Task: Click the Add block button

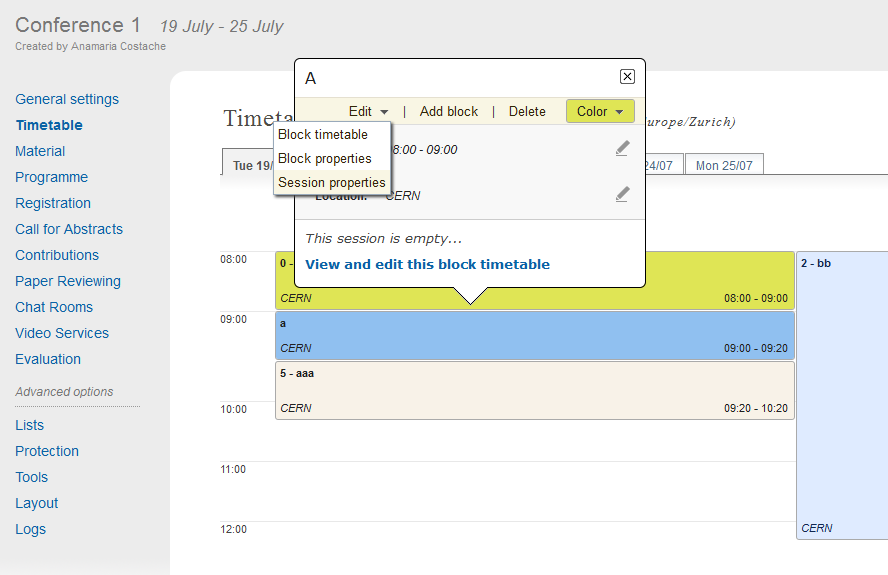Action: (x=449, y=112)
